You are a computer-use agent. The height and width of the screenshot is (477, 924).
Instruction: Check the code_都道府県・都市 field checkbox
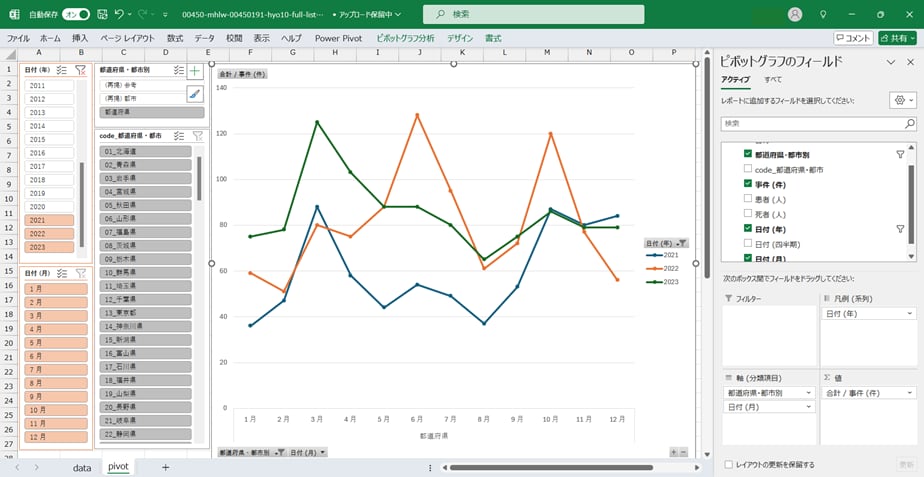748,169
